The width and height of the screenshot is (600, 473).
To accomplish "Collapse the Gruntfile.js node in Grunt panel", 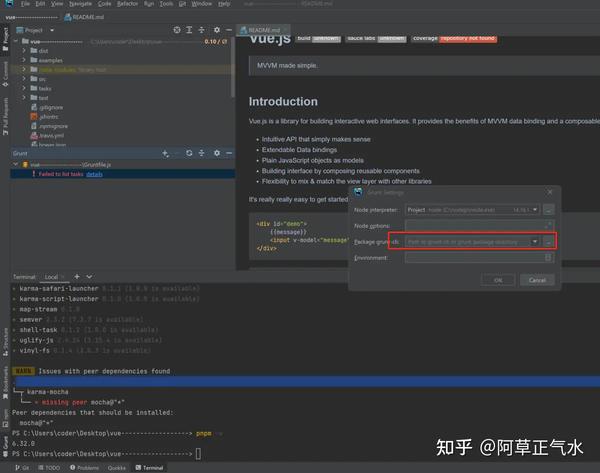I will click(x=16, y=164).
